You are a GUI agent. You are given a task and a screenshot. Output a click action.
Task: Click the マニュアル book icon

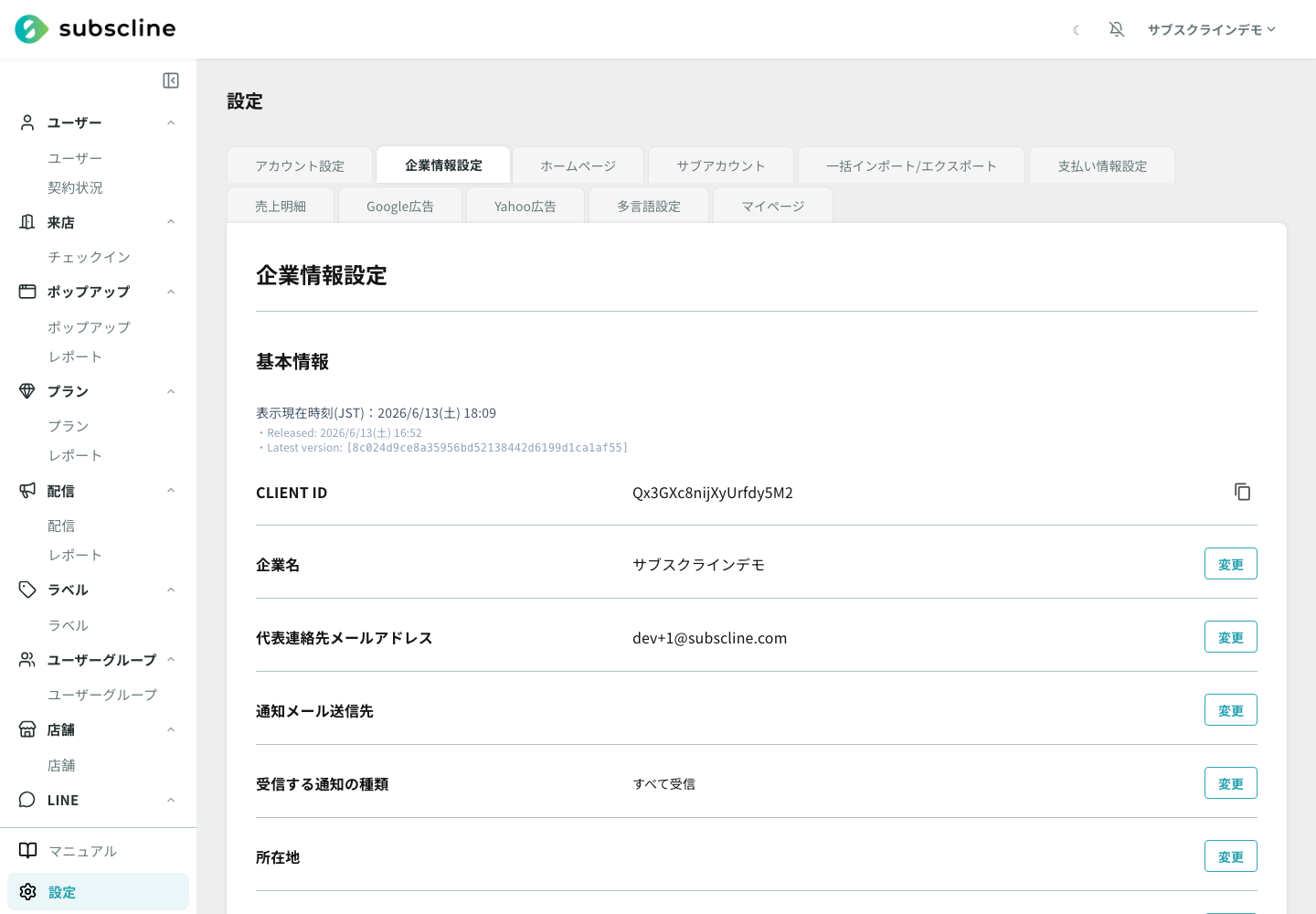[x=28, y=851]
